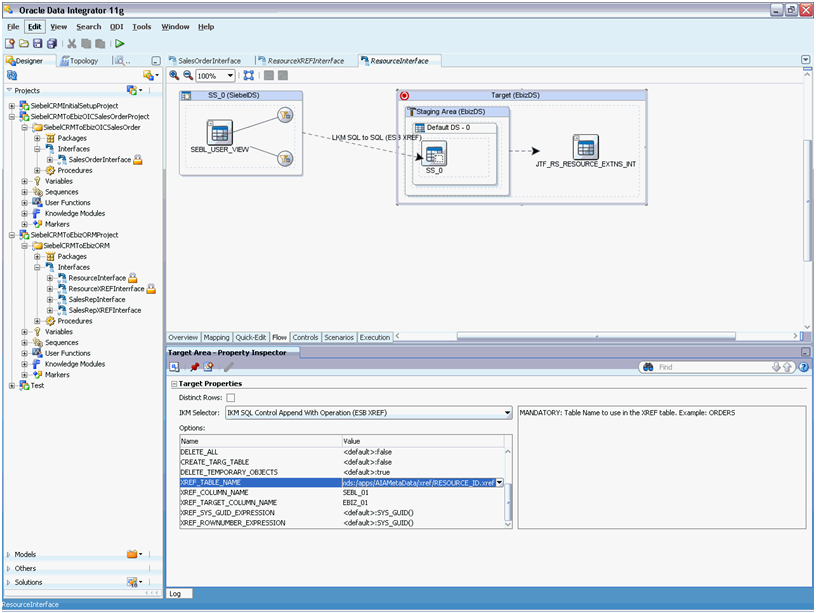This screenshot has width=816, height=613.
Task: Open the zoom percentage dropdown
Action: pos(232,76)
